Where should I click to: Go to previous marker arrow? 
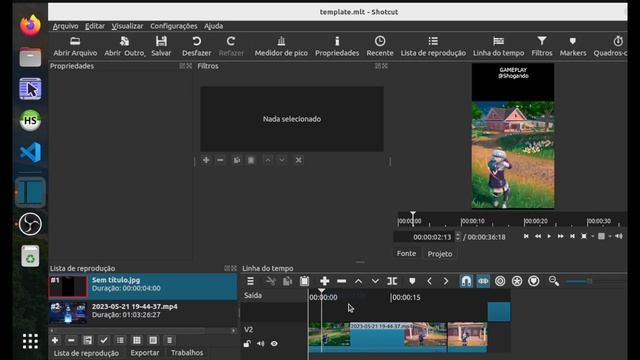click(x=429, y=281)
